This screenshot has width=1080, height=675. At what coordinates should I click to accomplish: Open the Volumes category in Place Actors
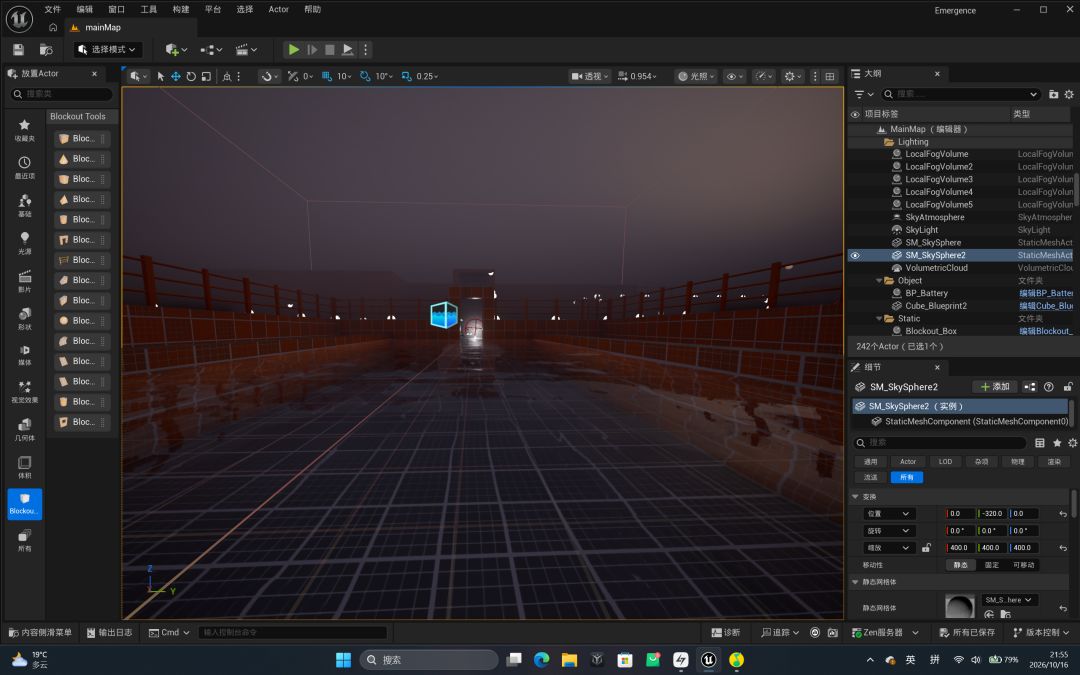click(24, 467)
